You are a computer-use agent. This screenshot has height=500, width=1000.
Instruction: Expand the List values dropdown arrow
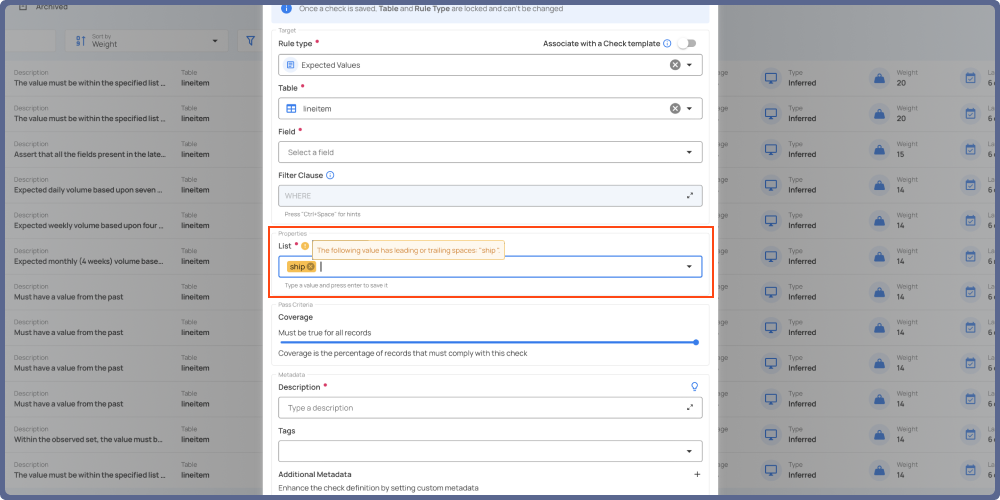[x=689, y=267]
